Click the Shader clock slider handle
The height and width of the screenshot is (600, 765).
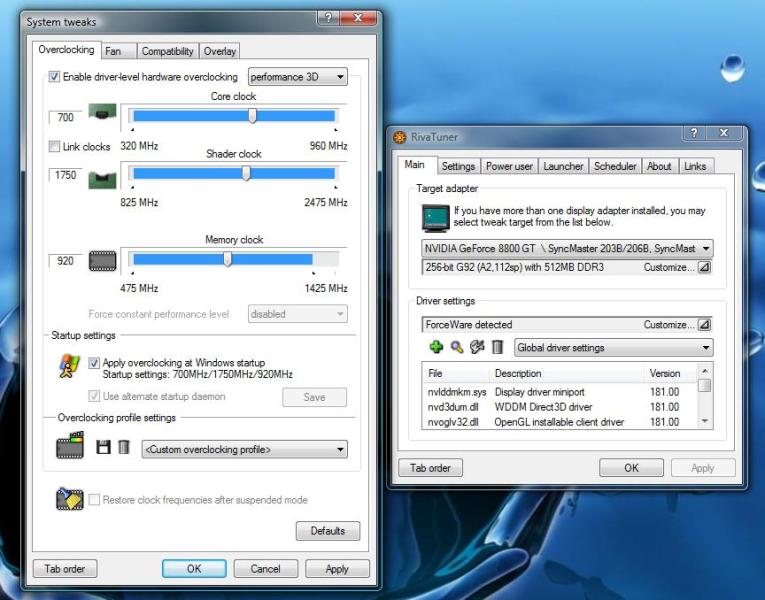point(246,173)
